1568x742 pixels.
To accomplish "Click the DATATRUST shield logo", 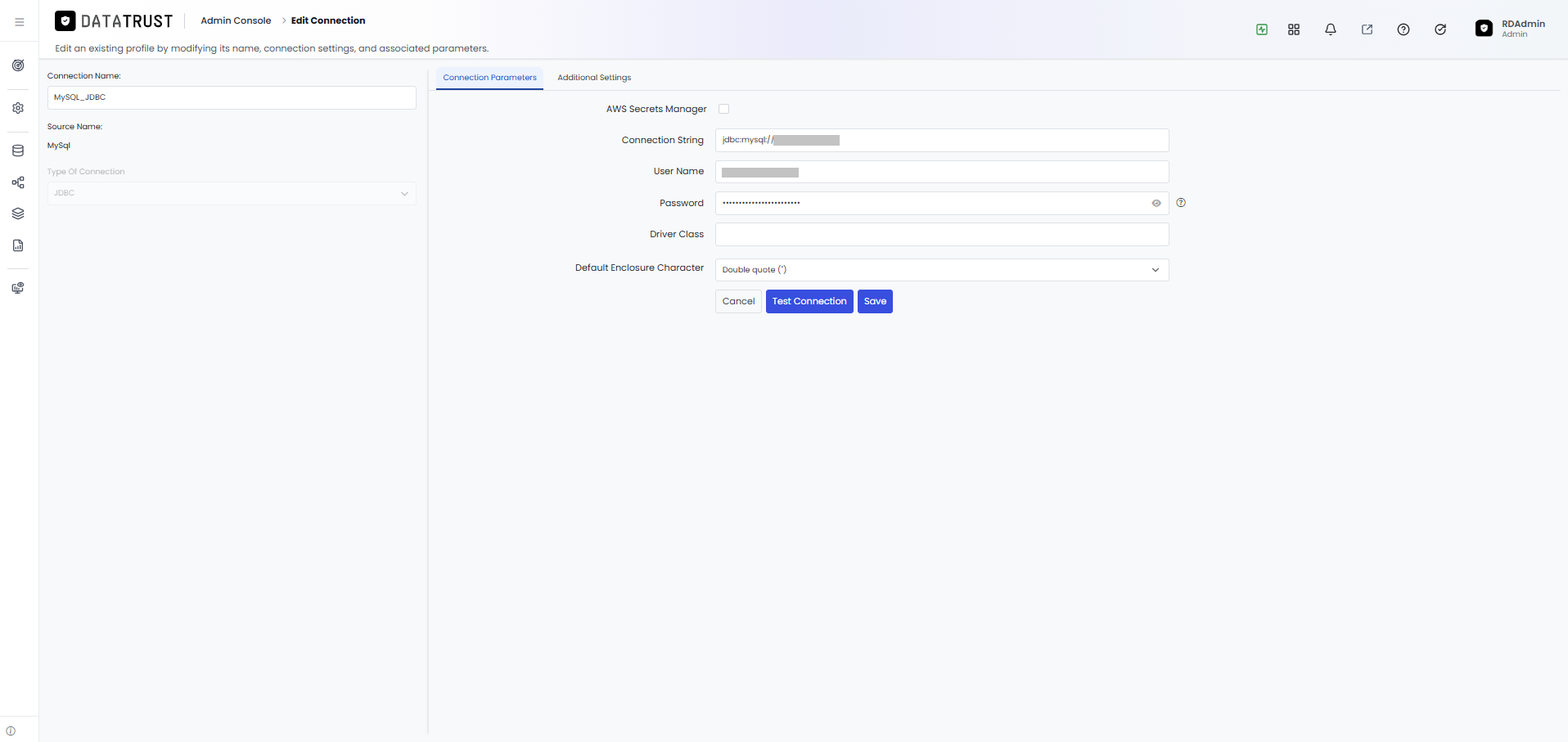I will (x=65, y=21).
